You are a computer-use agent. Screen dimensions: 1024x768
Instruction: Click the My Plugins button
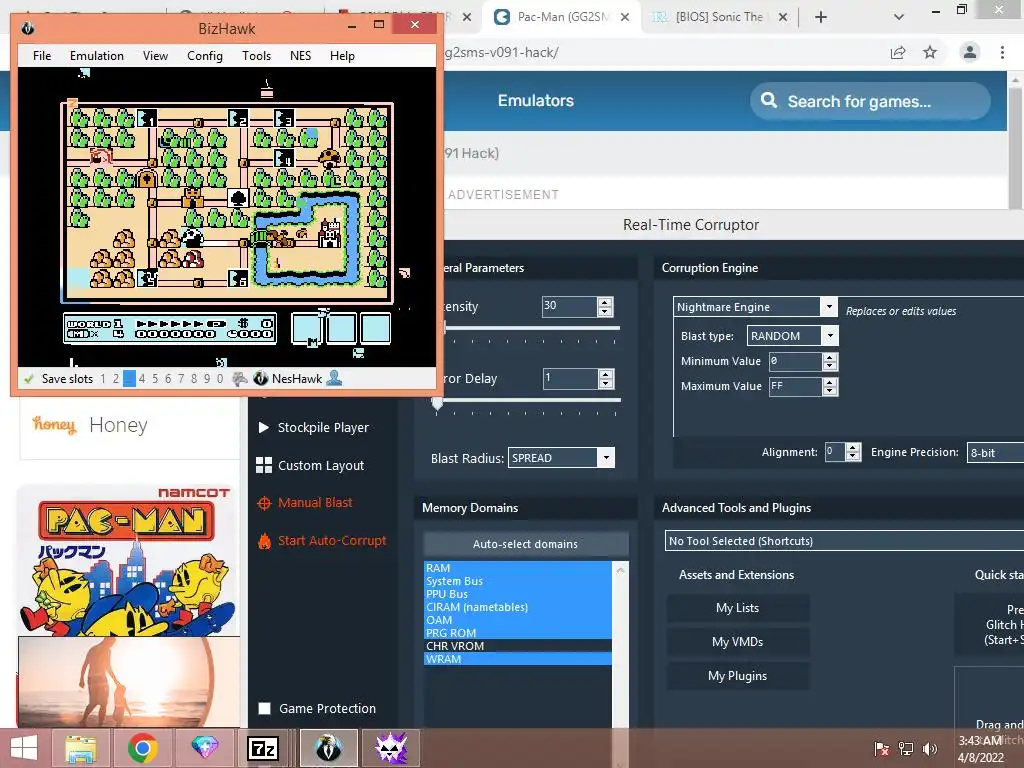(x=738, y=676)
